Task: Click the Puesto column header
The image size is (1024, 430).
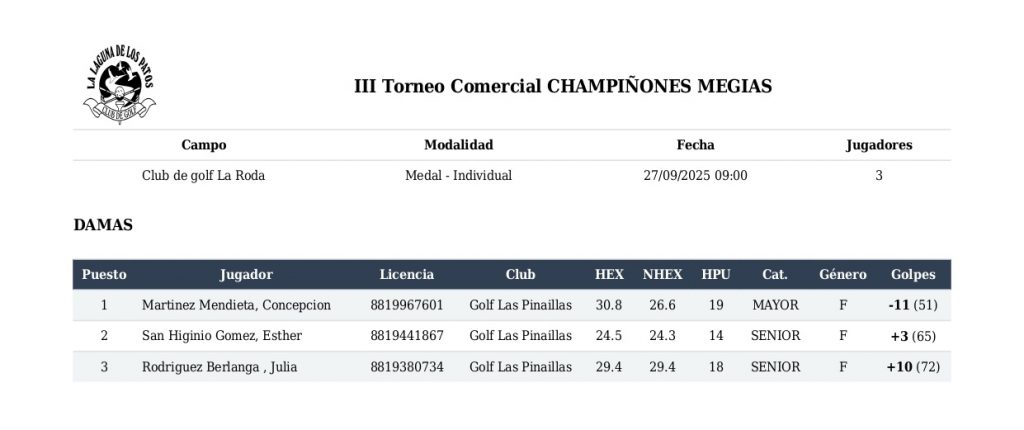Action: click(x=104, y=274)
